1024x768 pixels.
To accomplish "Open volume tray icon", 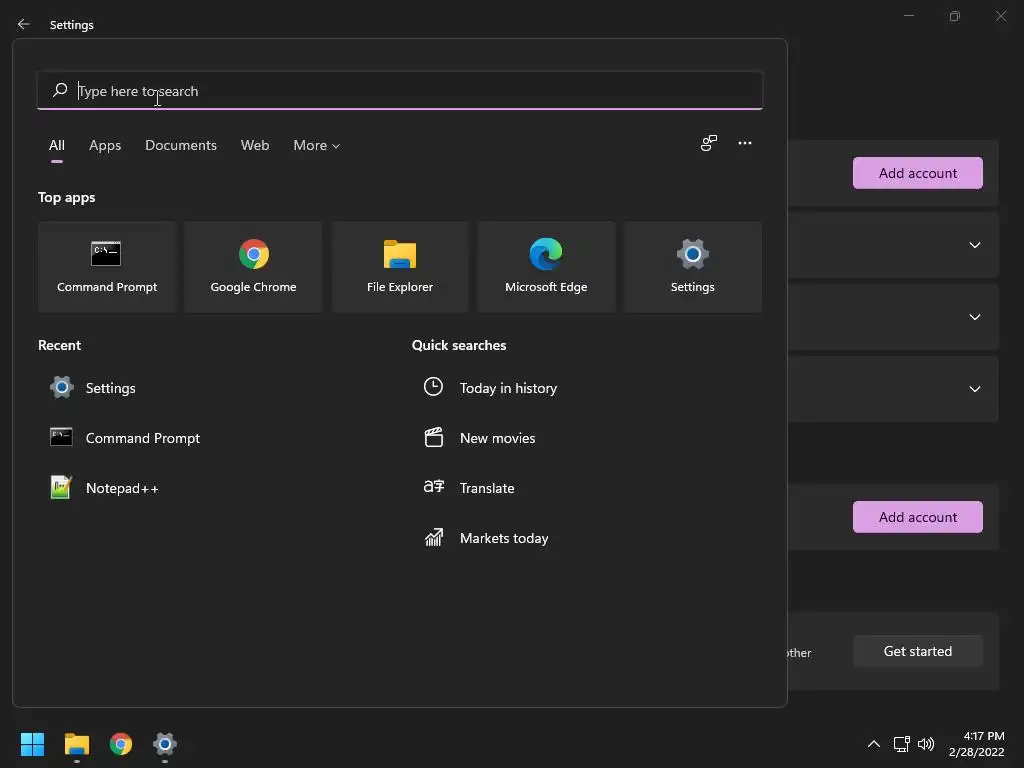I will 925,744.
